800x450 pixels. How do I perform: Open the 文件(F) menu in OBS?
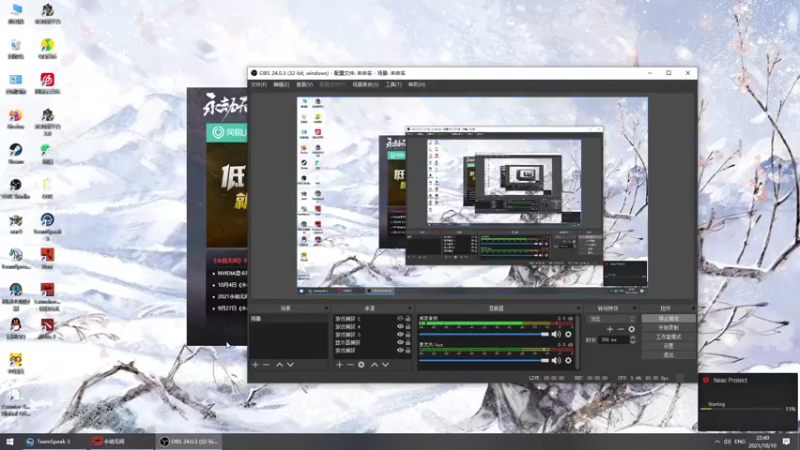tap(259, 85)
